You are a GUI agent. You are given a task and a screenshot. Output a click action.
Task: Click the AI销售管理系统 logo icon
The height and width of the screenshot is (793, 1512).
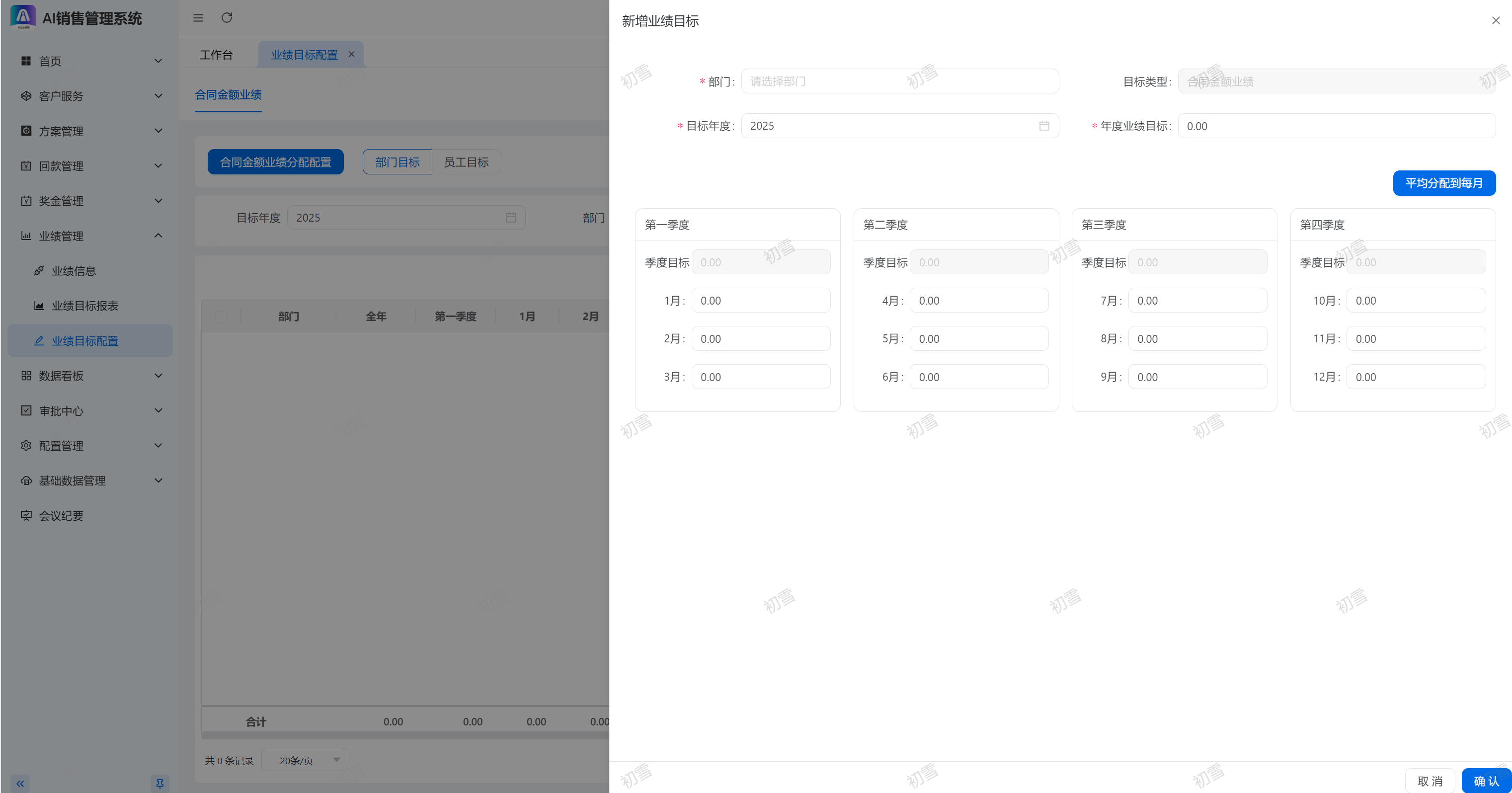[x=23, y=16]
